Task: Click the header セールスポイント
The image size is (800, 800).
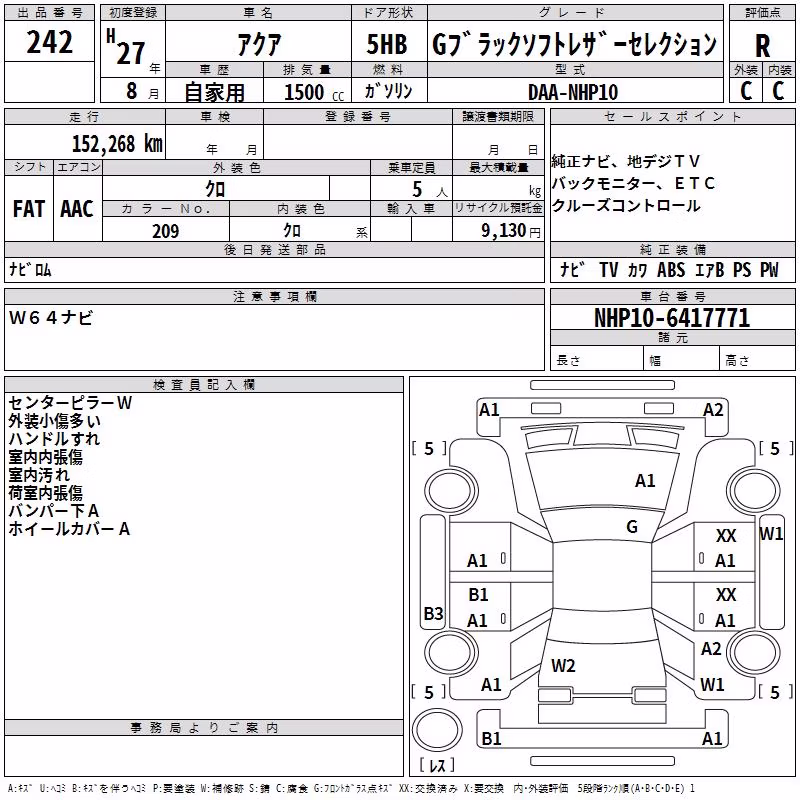Action: click(672, 116)
